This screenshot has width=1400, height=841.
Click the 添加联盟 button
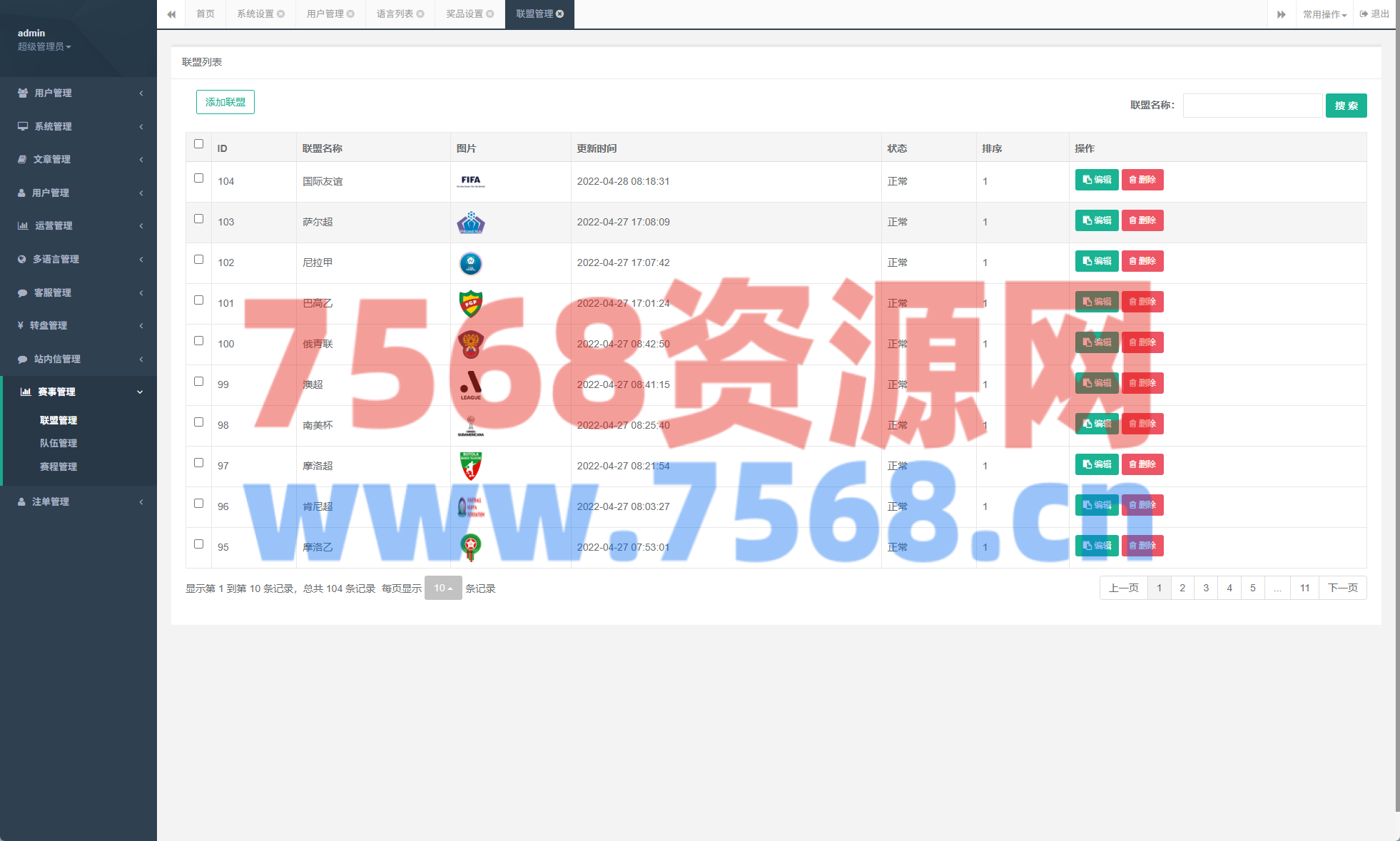(225, 102)
